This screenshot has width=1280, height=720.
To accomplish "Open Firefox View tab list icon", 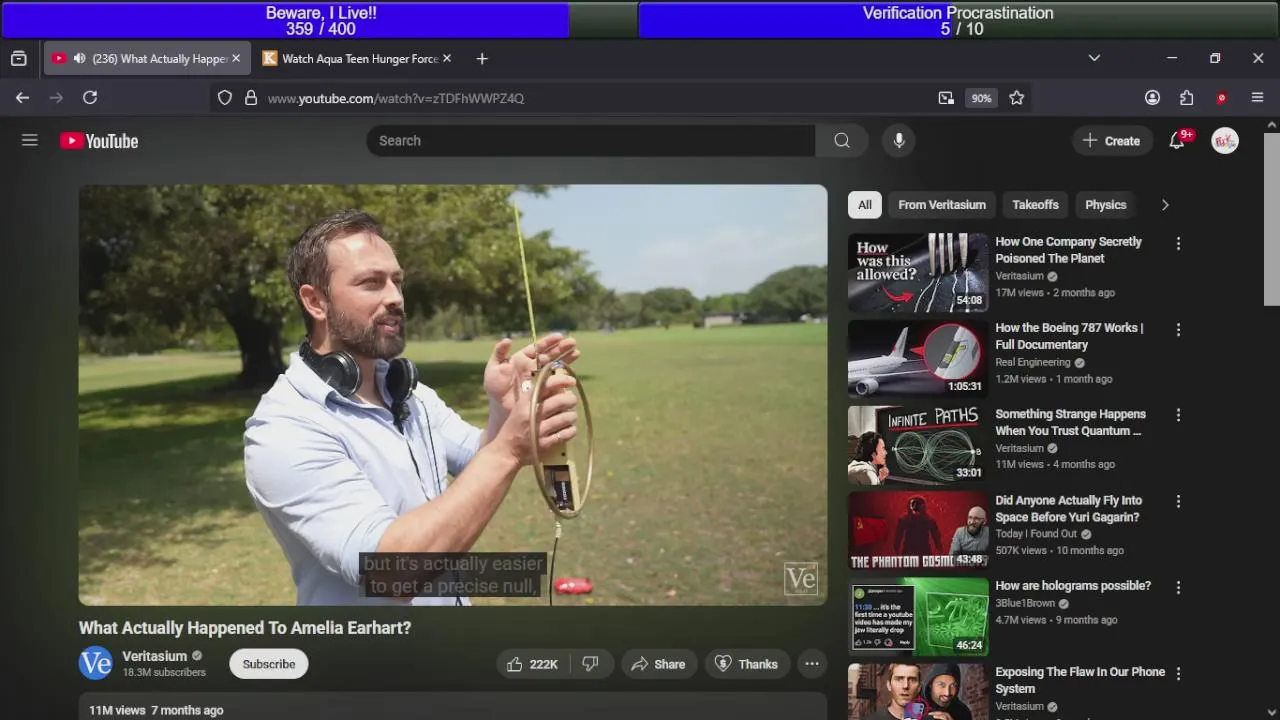I will point(19,59).
